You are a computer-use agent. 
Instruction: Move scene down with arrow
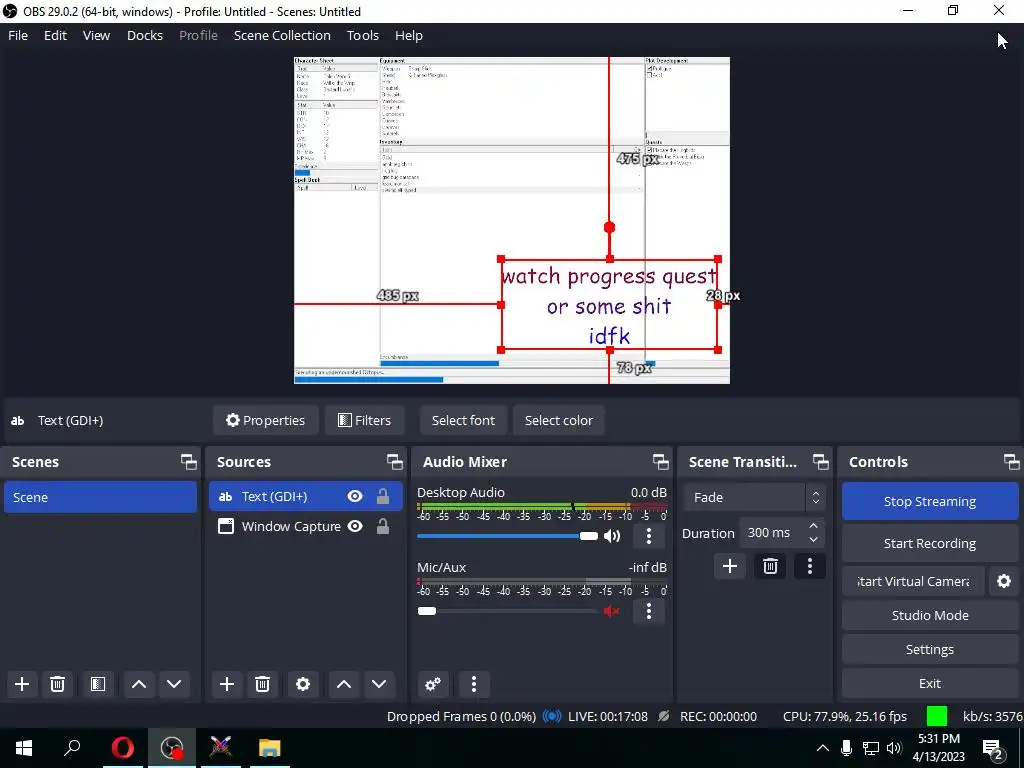[174, 684]
